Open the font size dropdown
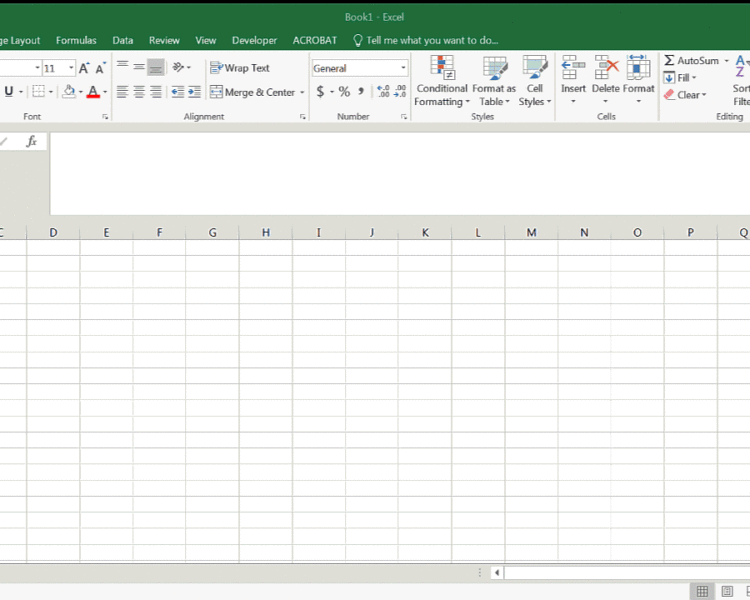 point(71,68)
